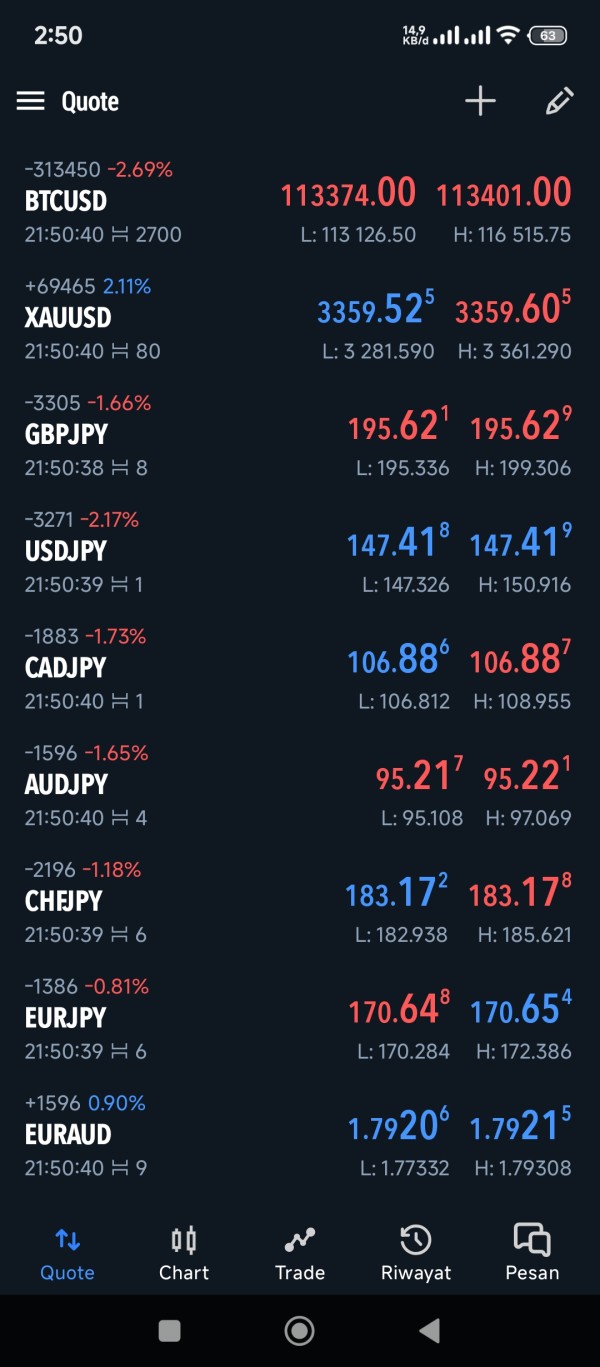The image size is (600, 1367).
Task: Tap the GBPJPY symbol name
Action: (x=66, y=435)
